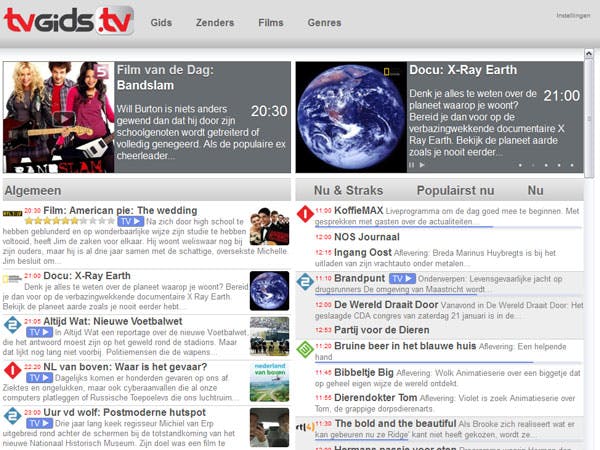
Task: Select the Populairst nu tab
Action: (x=455, y=190)
